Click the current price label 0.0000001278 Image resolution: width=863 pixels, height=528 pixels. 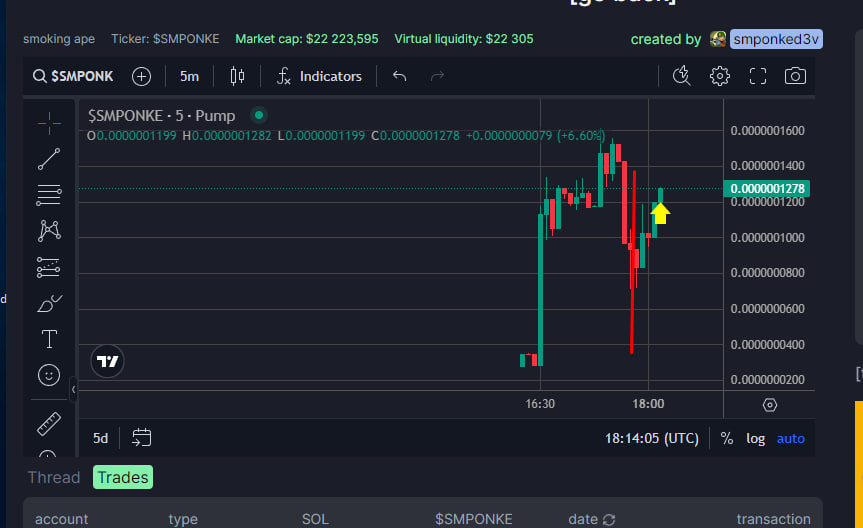(766, 188)
